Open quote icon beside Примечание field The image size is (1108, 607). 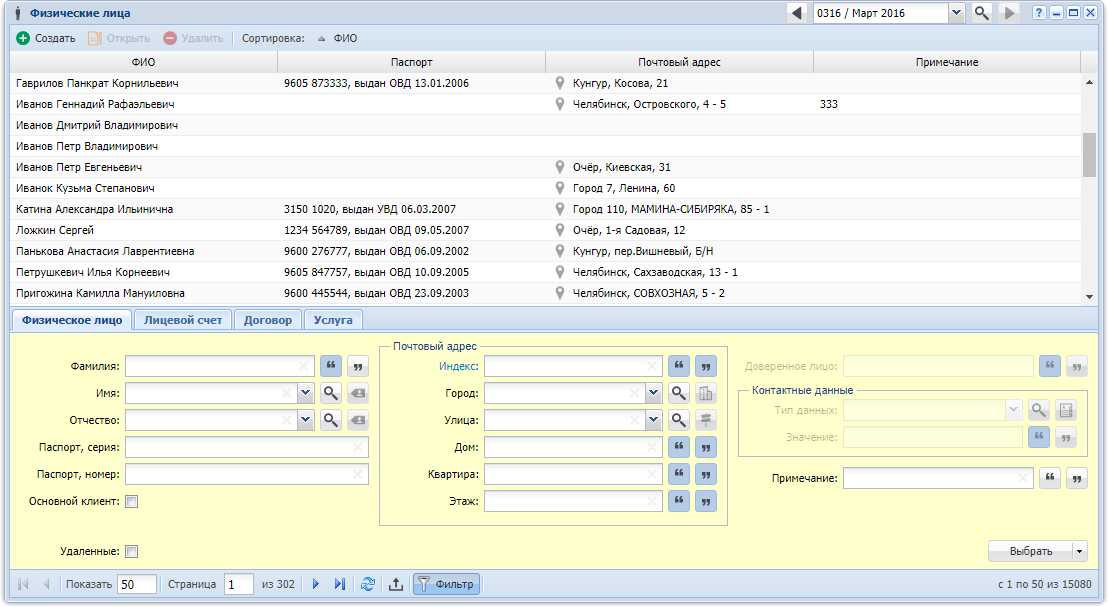point(1050,478)
